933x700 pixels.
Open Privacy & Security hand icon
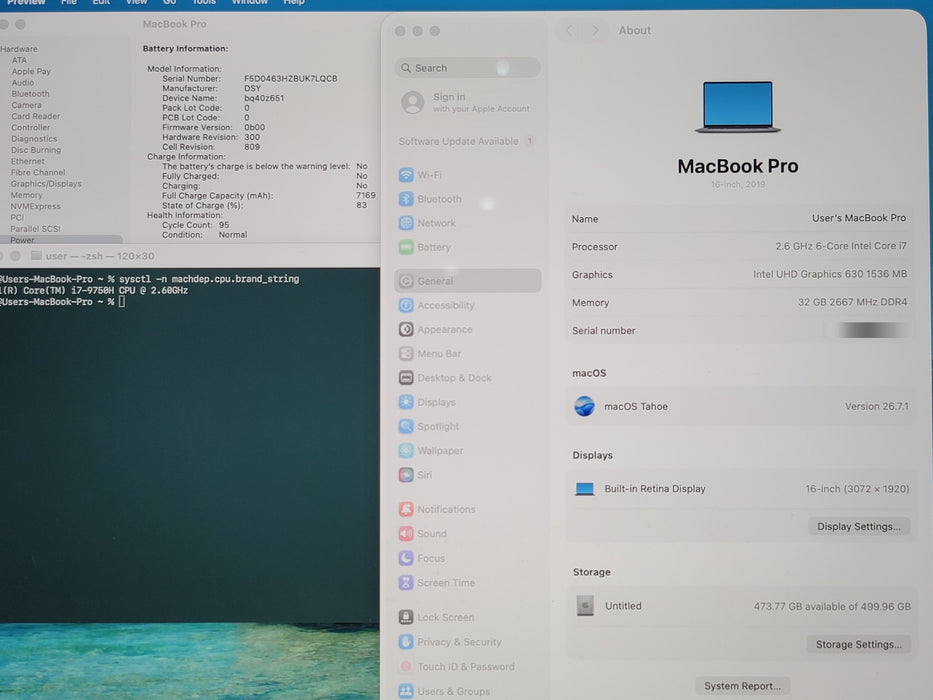406,642
